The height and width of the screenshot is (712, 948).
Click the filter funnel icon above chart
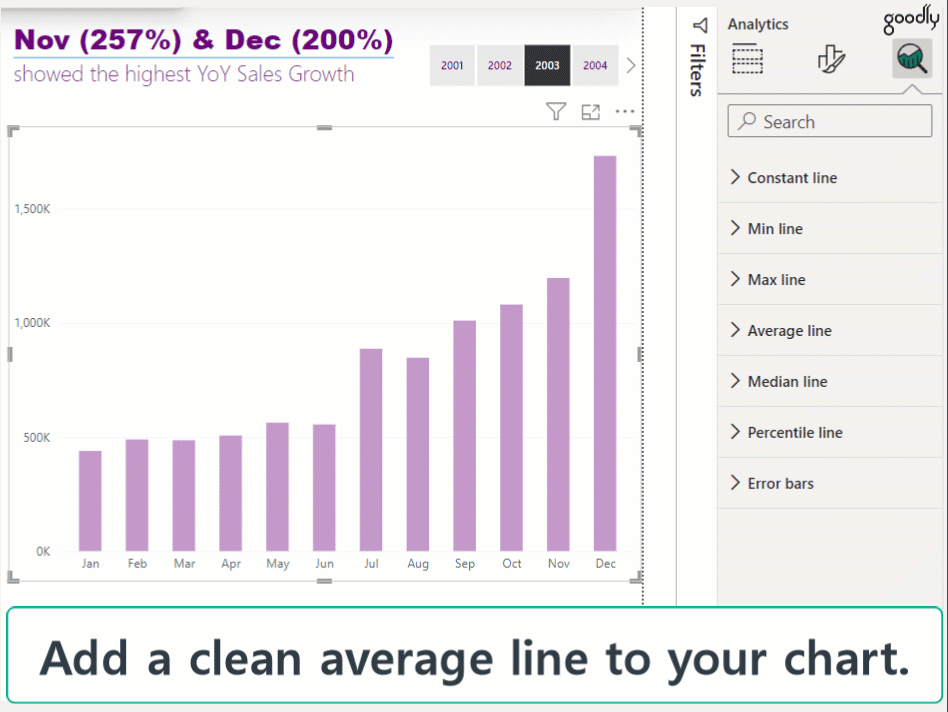557,112
